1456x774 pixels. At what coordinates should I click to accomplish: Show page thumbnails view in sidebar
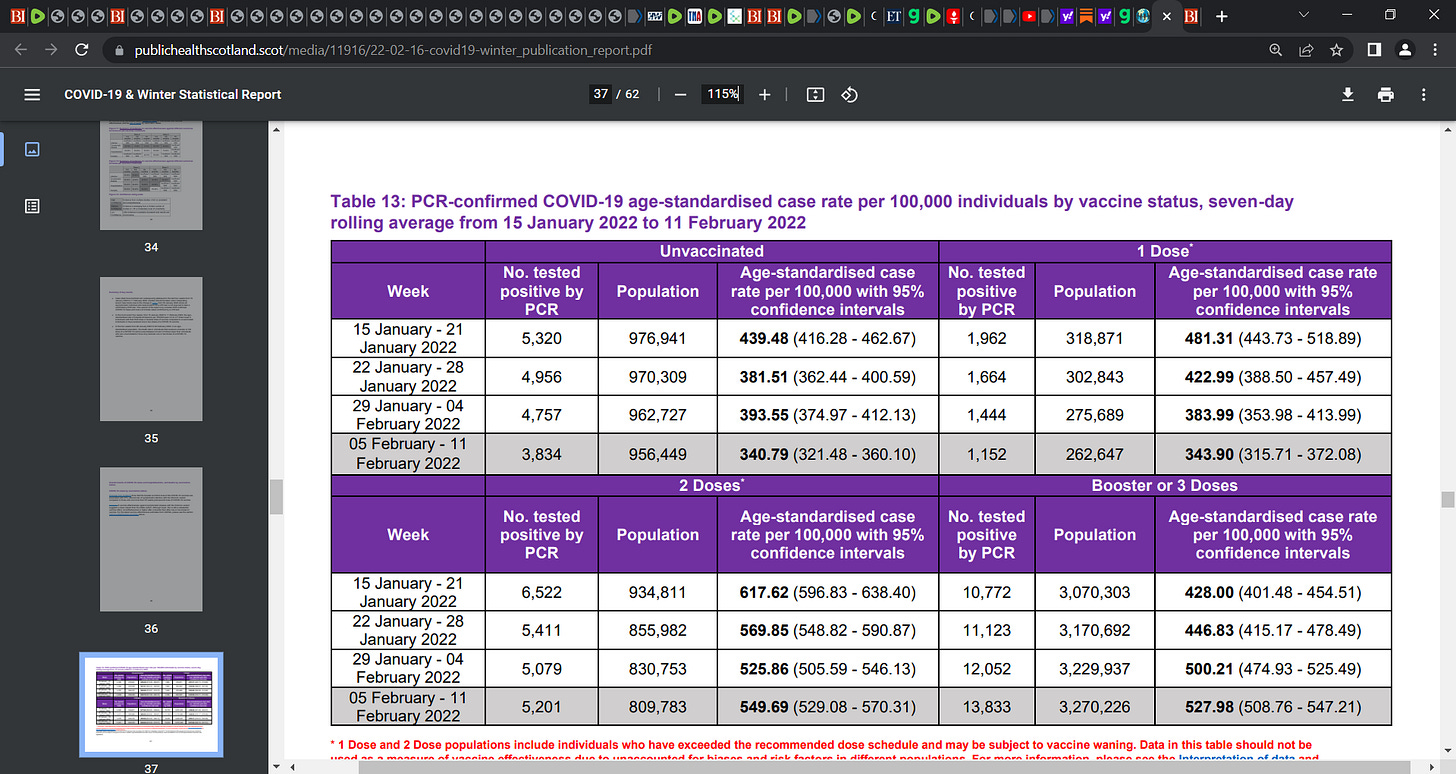[x=32, y=149]
